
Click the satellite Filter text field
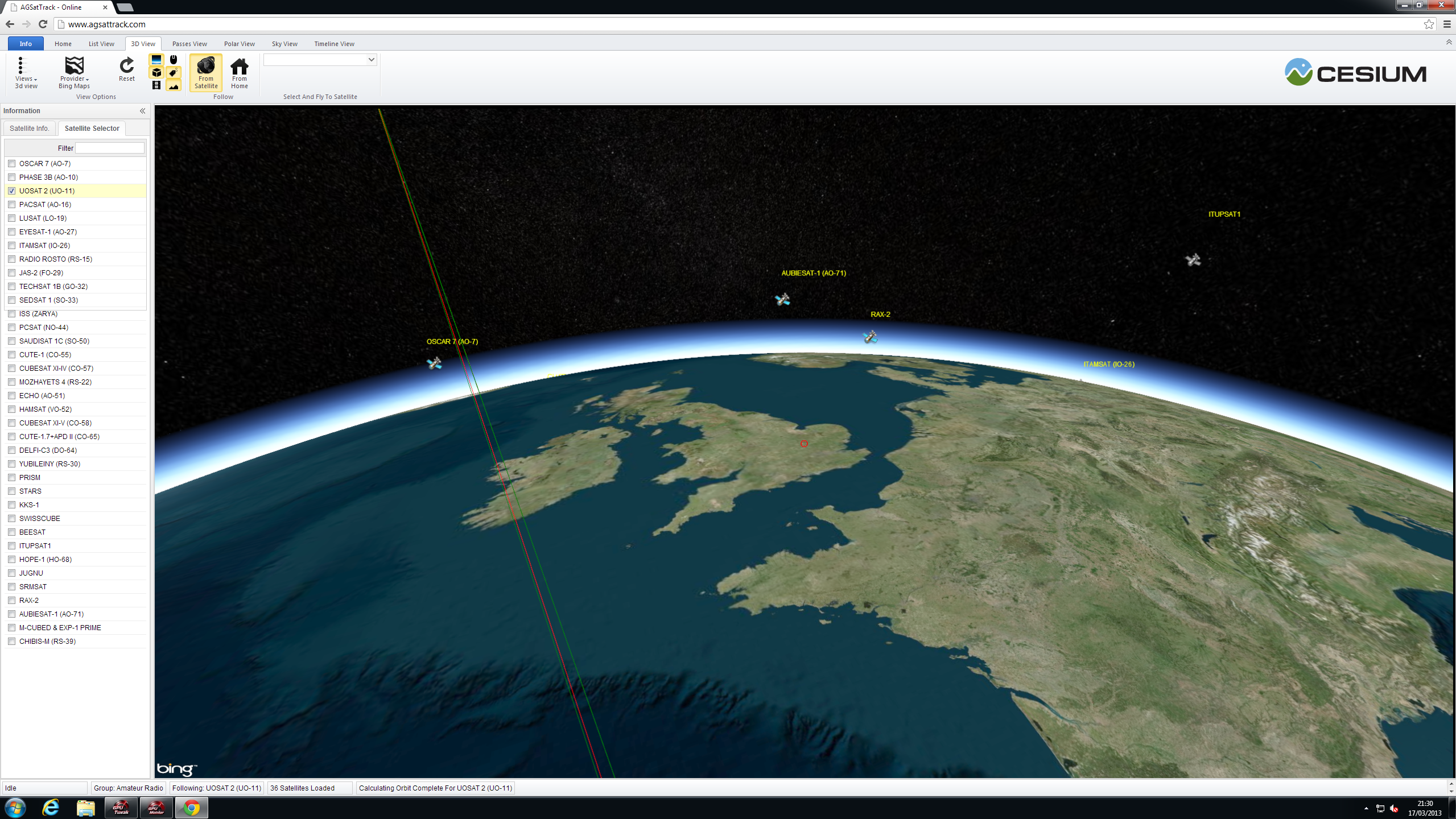click(x=110, y=148)
